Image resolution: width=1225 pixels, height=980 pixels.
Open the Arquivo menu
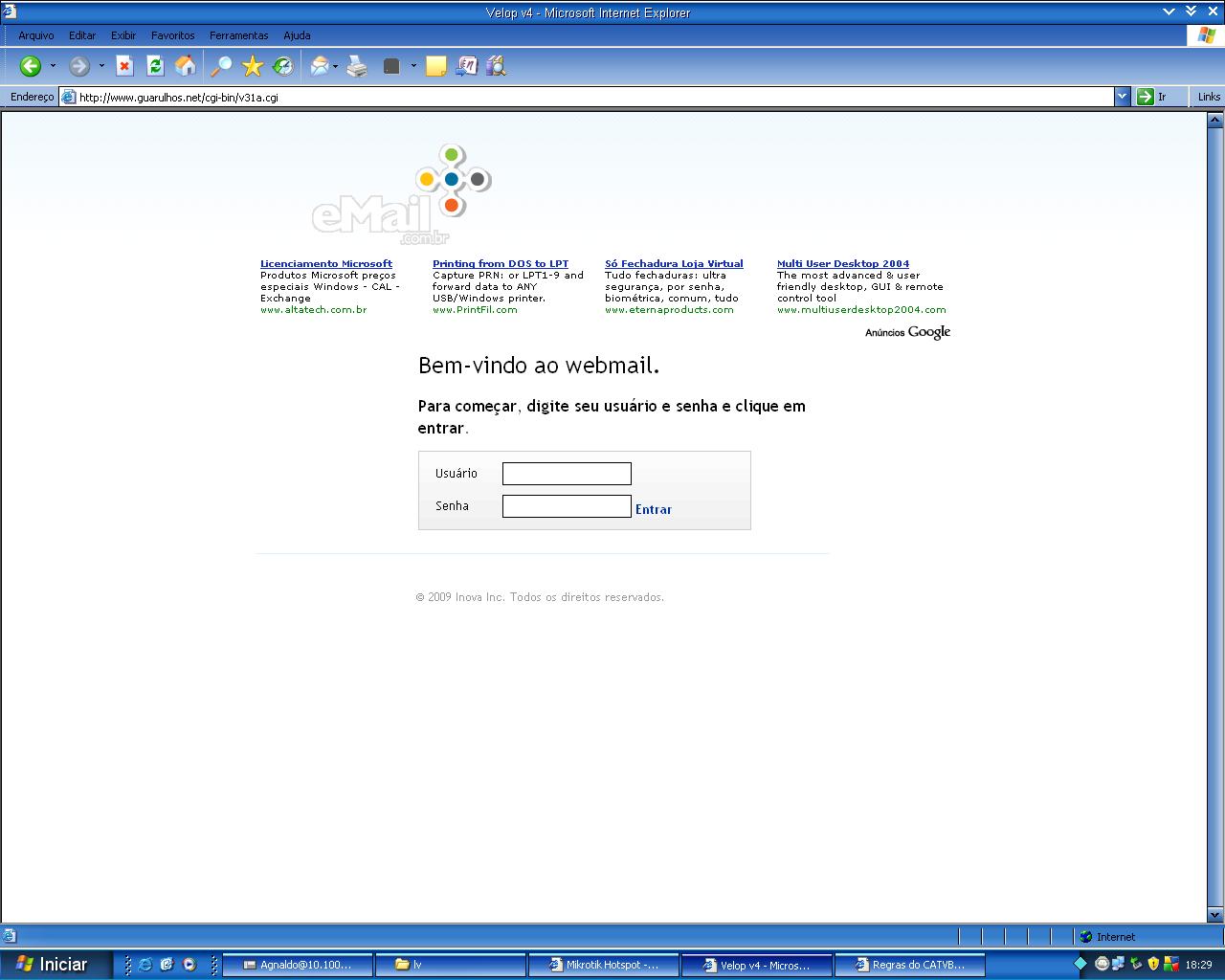pyautogui.click(x=36, y=35)
